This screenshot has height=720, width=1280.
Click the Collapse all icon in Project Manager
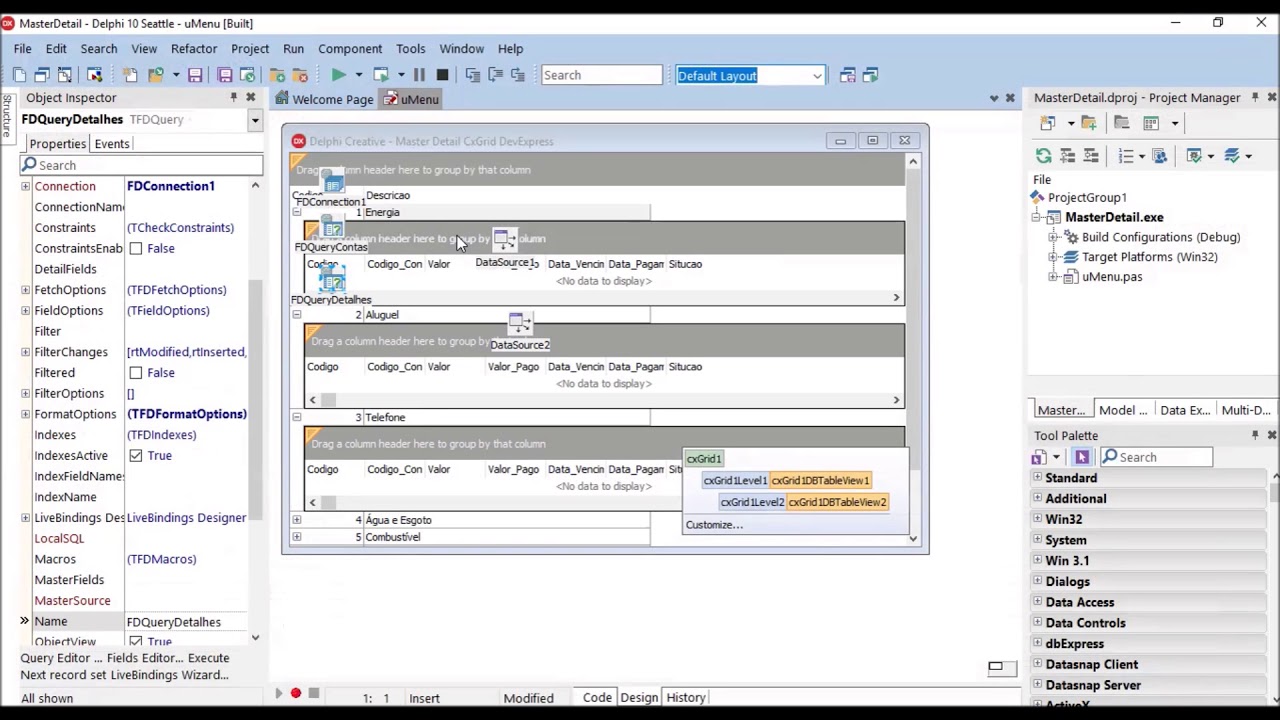[x=1091, y=156]
